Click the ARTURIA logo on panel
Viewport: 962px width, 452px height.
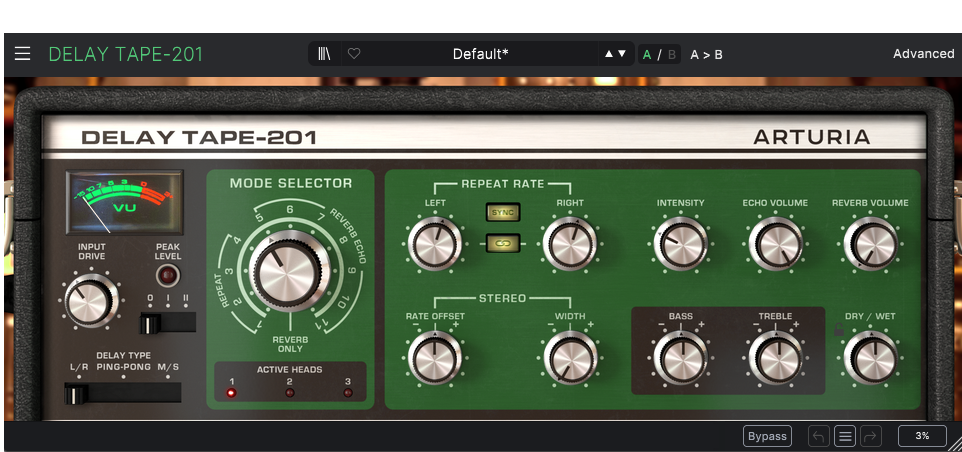(x=812, y=137)
